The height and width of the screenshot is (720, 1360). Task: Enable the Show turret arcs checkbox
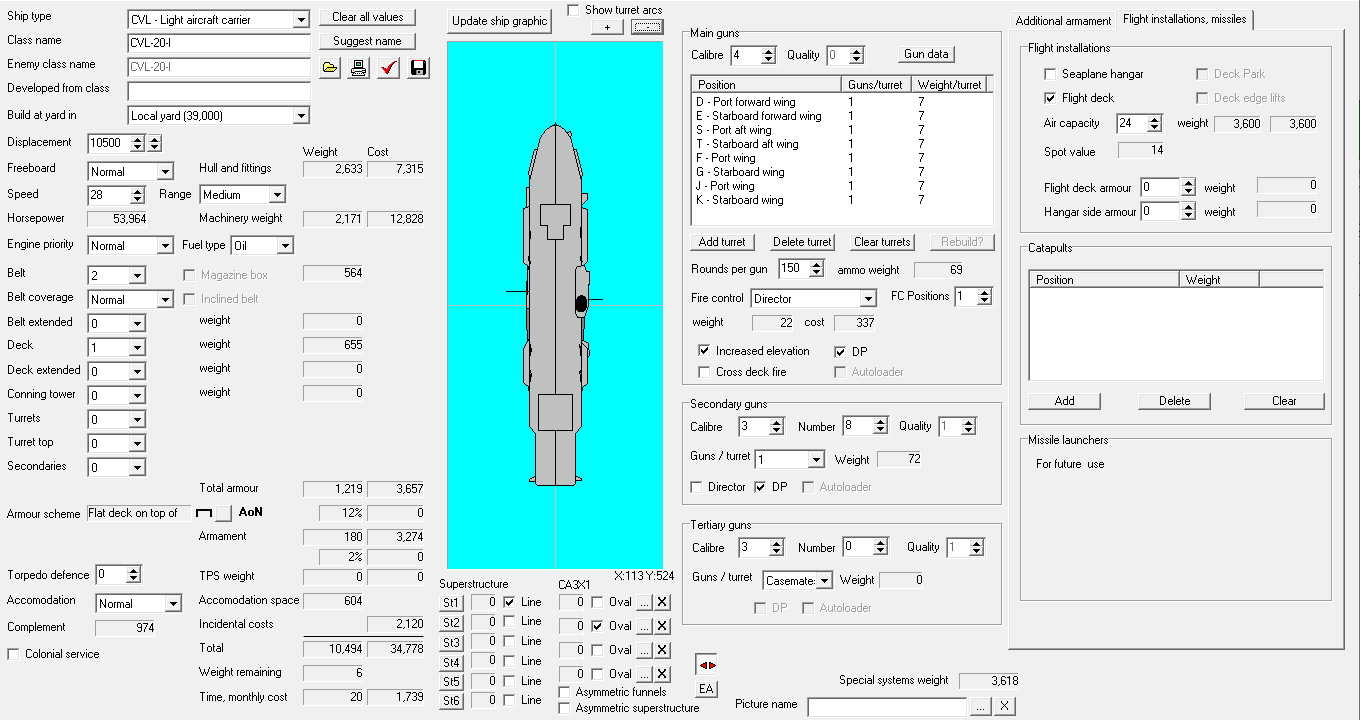573,10
